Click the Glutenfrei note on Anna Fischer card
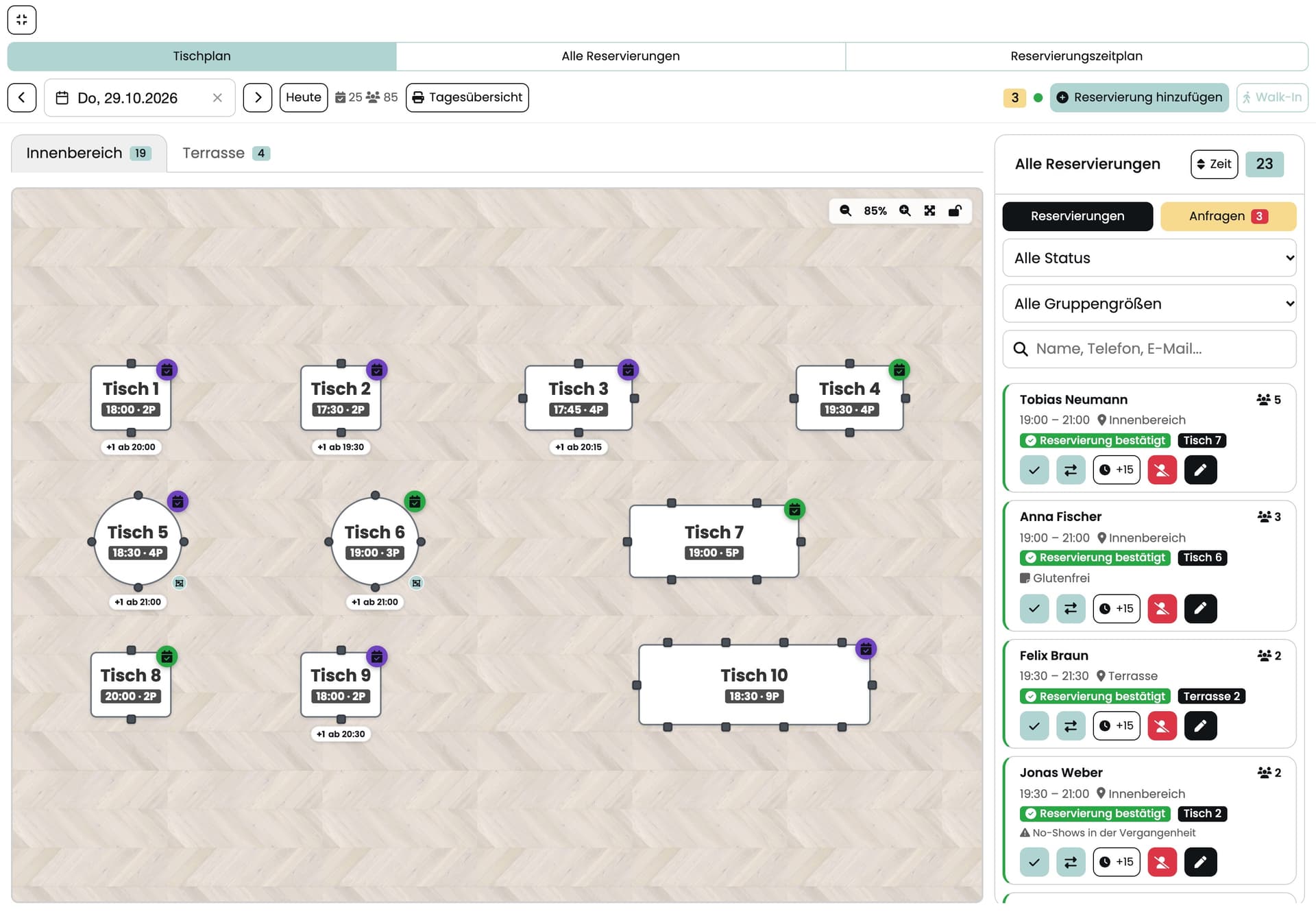The image size is (1316, 914). (1055, 578)
